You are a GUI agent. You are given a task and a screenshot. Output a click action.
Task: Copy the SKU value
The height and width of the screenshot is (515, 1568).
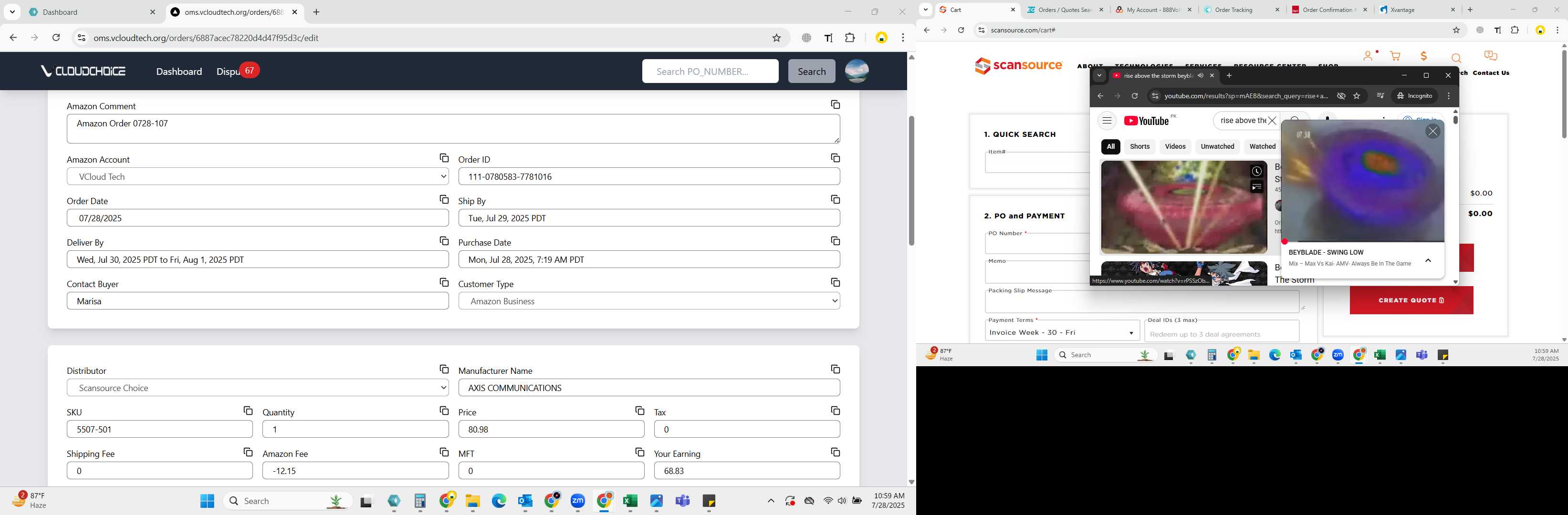[x=248, y=411]
